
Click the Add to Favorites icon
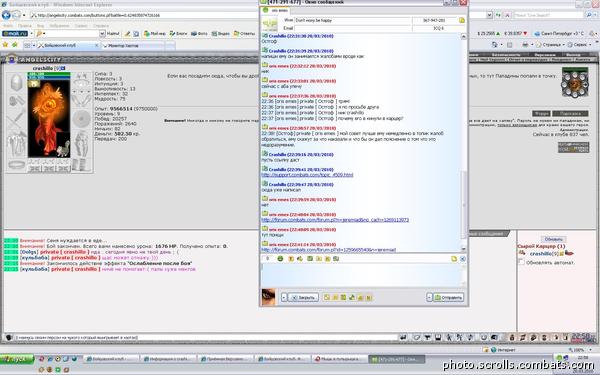pyautogui.click(x=15, y=45)
